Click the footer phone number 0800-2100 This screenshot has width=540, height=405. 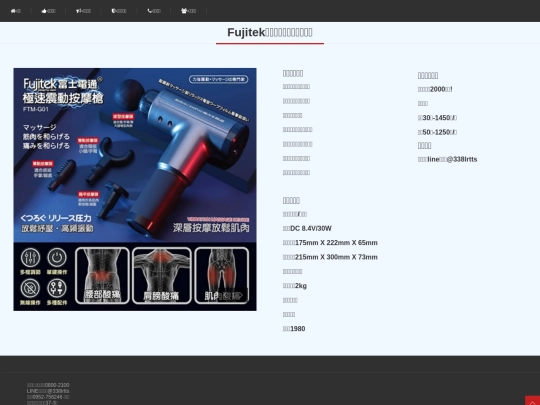click(x=48, y=385)
